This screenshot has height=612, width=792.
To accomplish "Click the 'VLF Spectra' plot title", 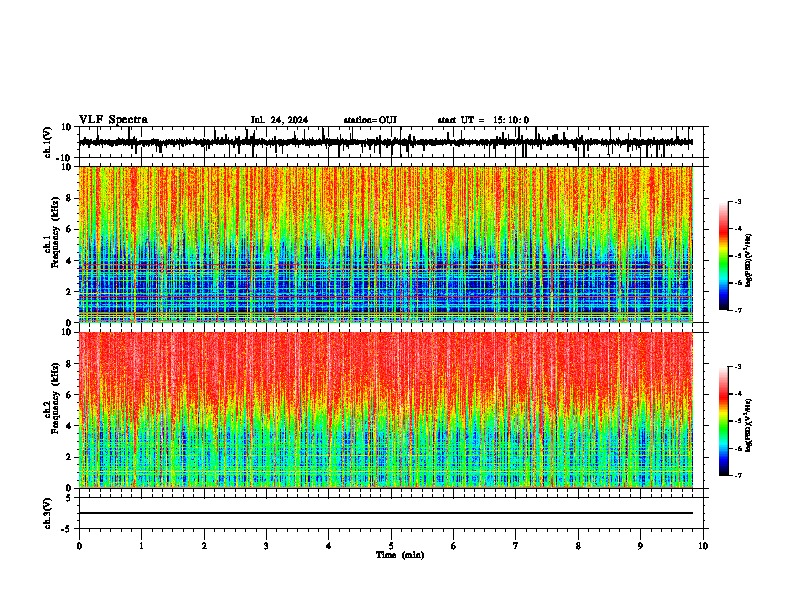I will coord(113,120).
